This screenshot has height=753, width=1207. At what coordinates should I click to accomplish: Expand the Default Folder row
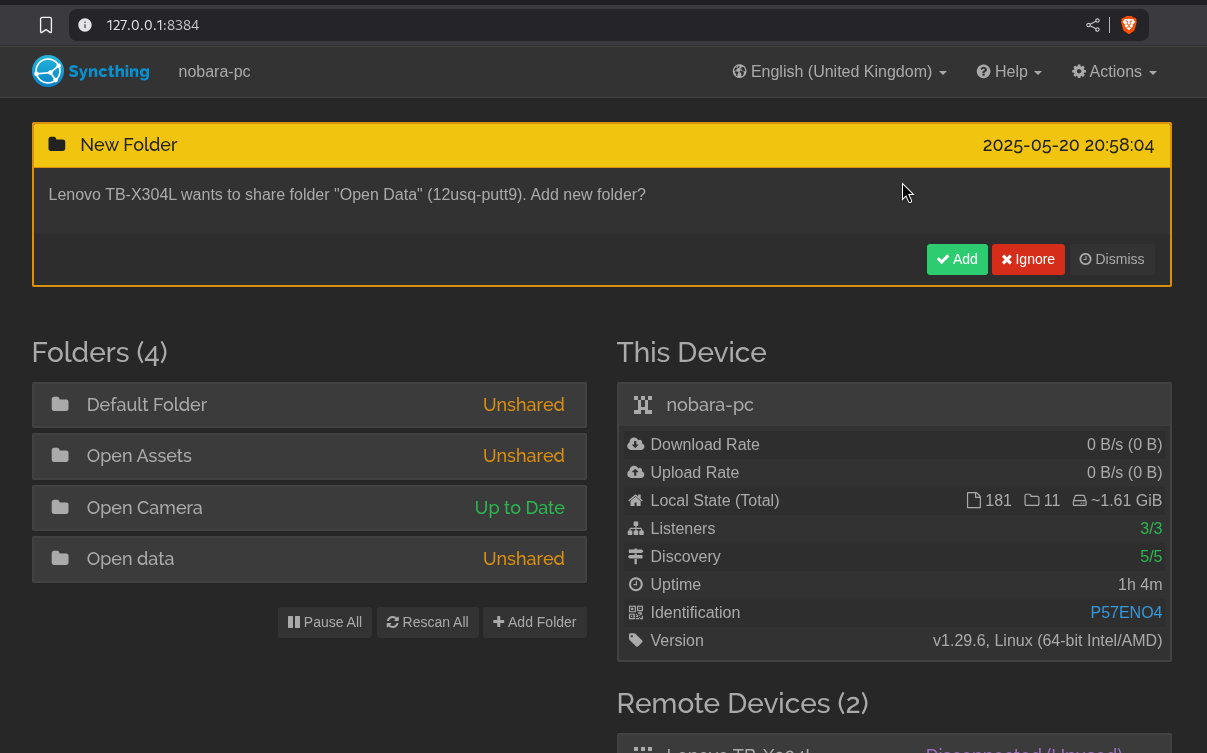click(309, 404)
